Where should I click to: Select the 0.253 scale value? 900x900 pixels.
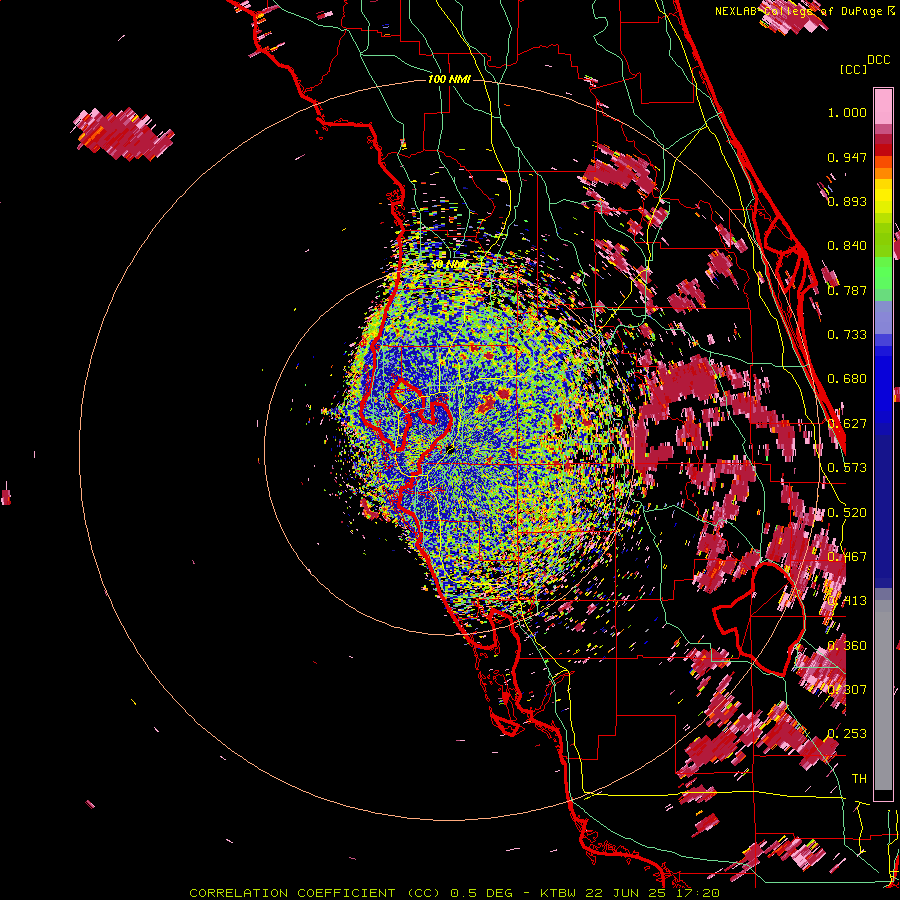click(x=847, y=734)
